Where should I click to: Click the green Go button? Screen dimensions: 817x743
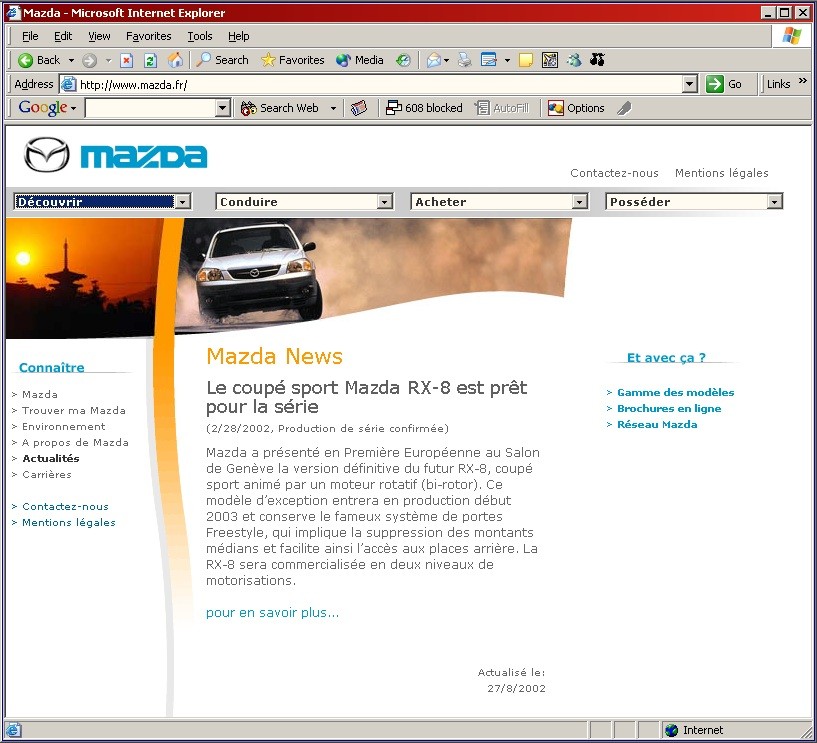pos(724,84)
